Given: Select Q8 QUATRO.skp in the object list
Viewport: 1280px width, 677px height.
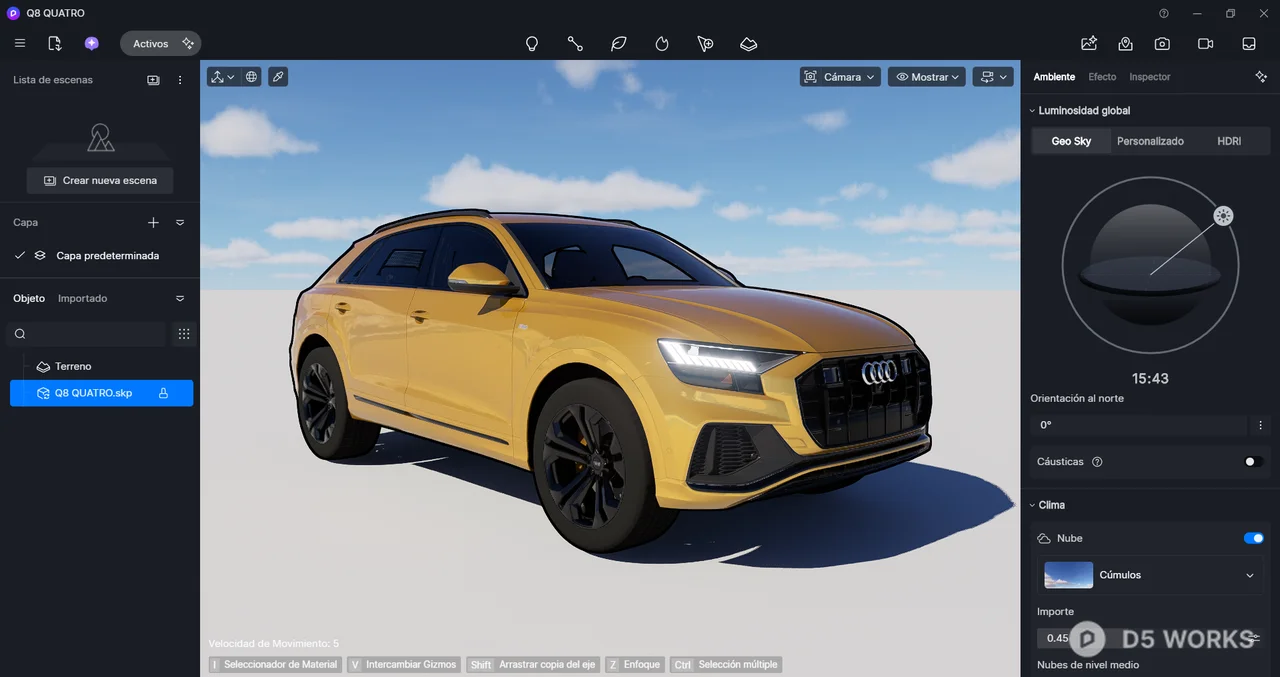Looking at the screenshot, I should [101, 393].
